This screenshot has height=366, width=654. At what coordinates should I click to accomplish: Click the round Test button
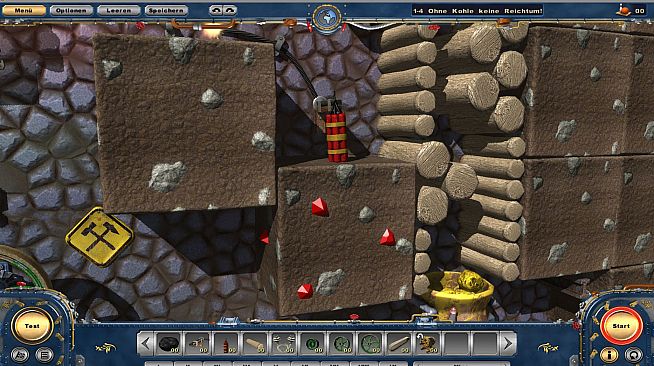pyautogui.click(x=32, y=326)
